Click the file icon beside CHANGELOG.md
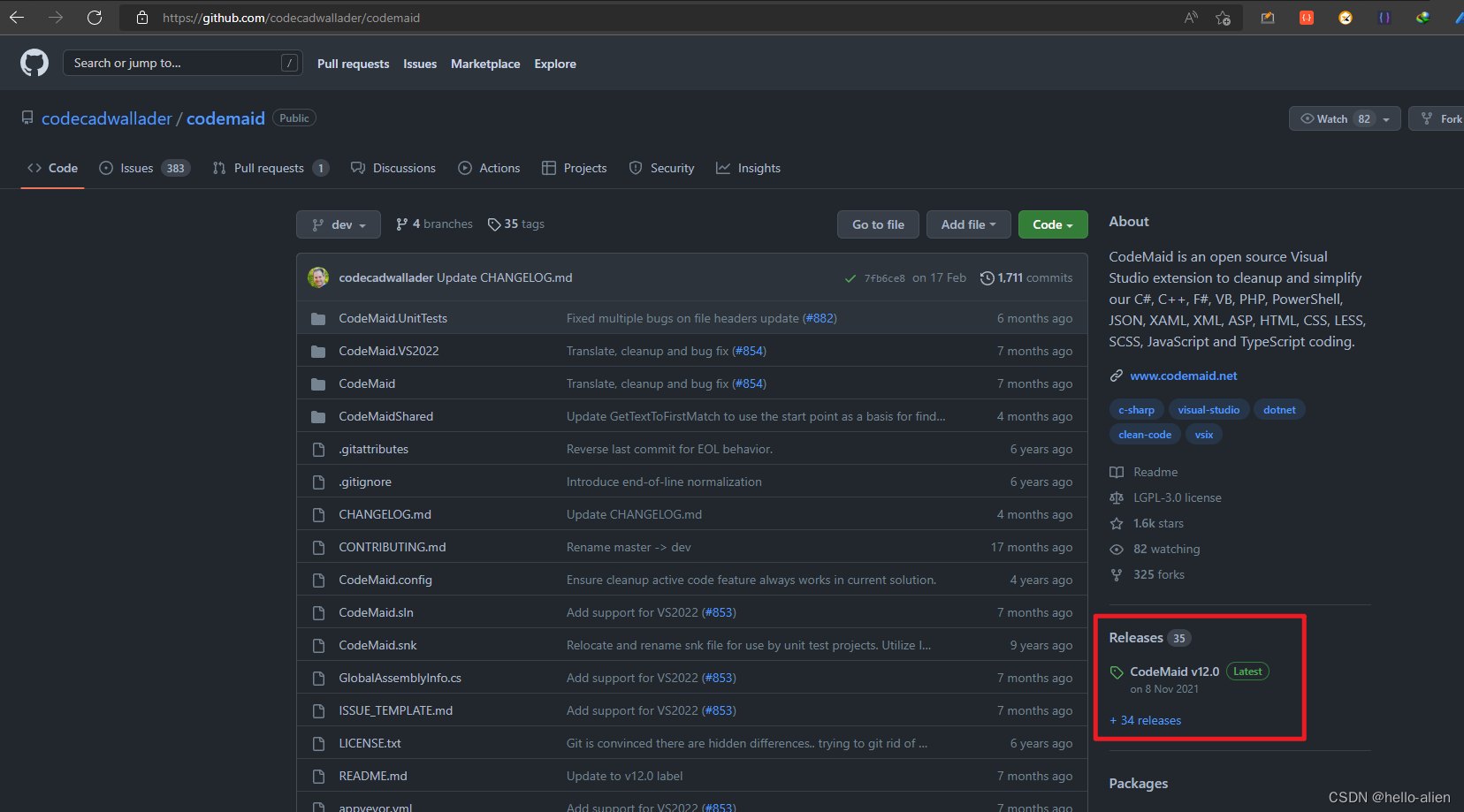The image size is (1464, 812). point(318,514)
